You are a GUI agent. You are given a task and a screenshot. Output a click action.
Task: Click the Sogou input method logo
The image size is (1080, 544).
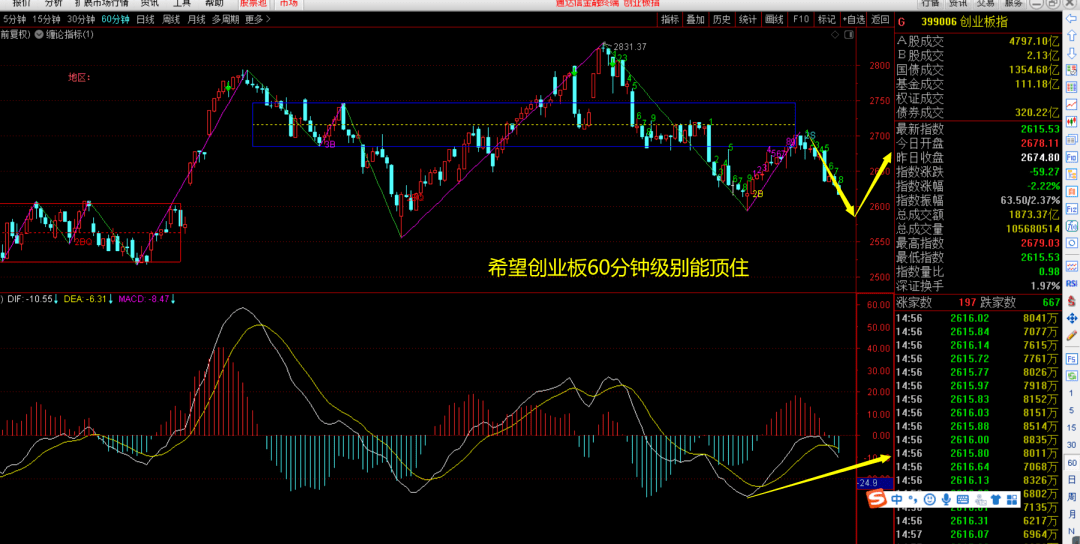point(876,499)
